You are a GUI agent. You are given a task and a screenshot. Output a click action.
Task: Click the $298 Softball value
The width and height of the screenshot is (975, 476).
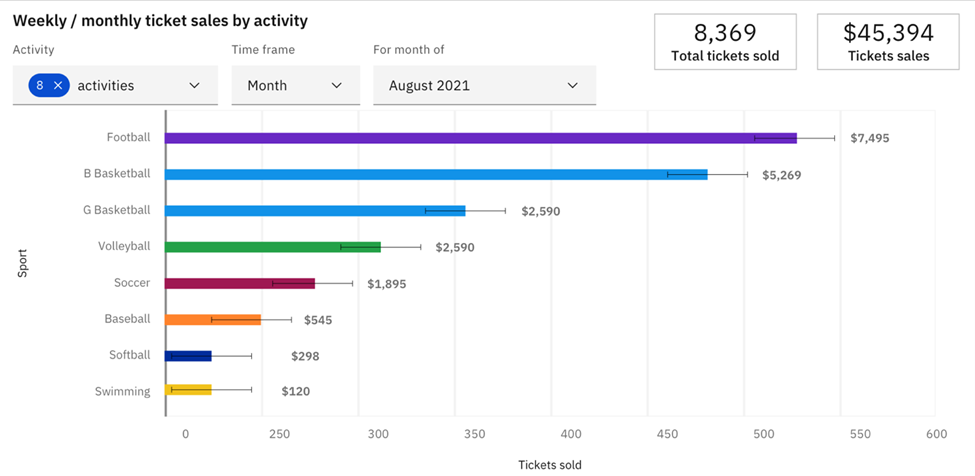pyautogui.click(x=305, y=356)
